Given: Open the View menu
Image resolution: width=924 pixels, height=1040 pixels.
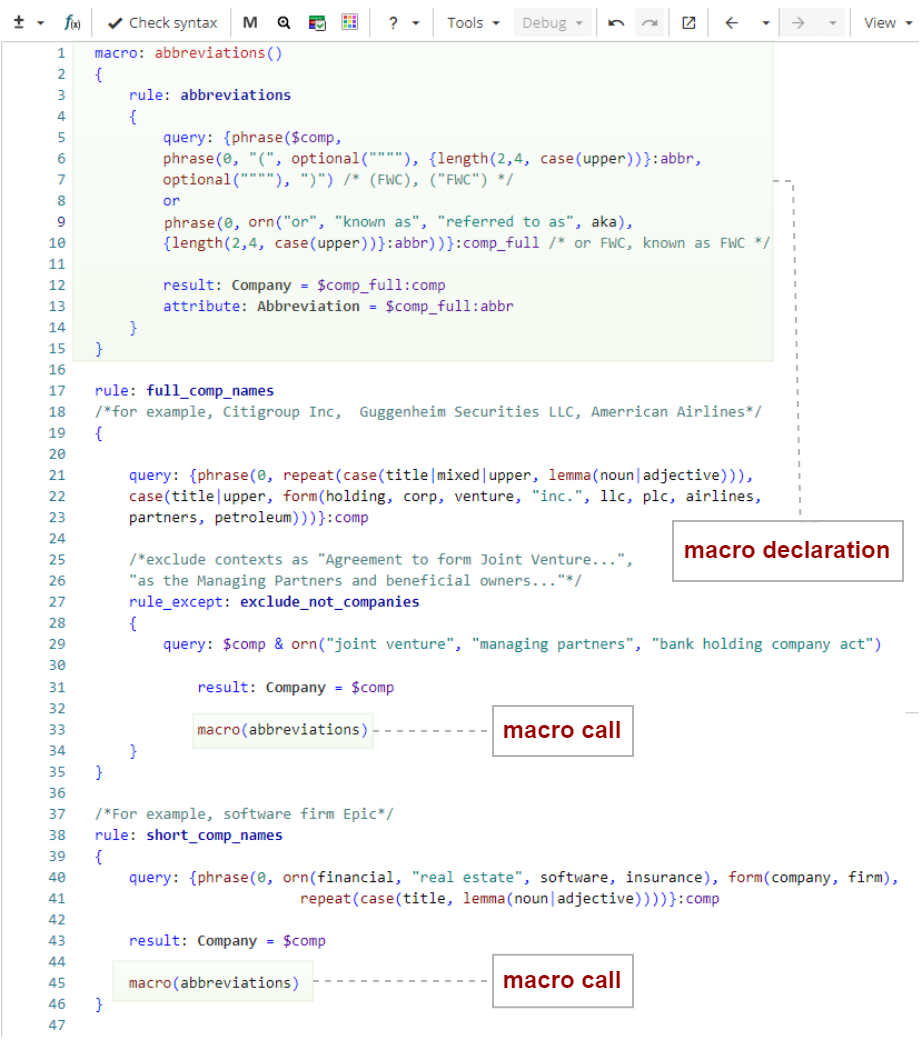Looking at the screenshot, I should click(885, 22).
